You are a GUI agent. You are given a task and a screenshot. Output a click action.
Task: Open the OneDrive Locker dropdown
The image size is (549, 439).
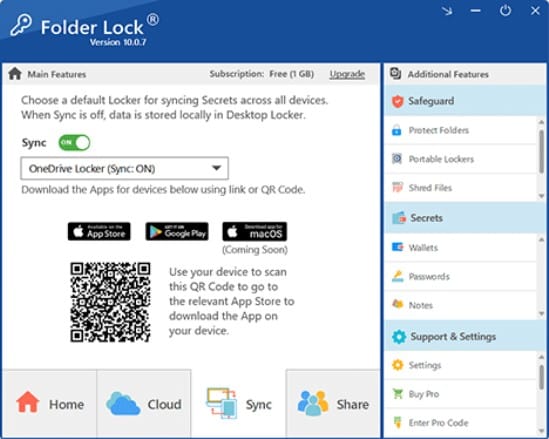(x=124, y=168)
